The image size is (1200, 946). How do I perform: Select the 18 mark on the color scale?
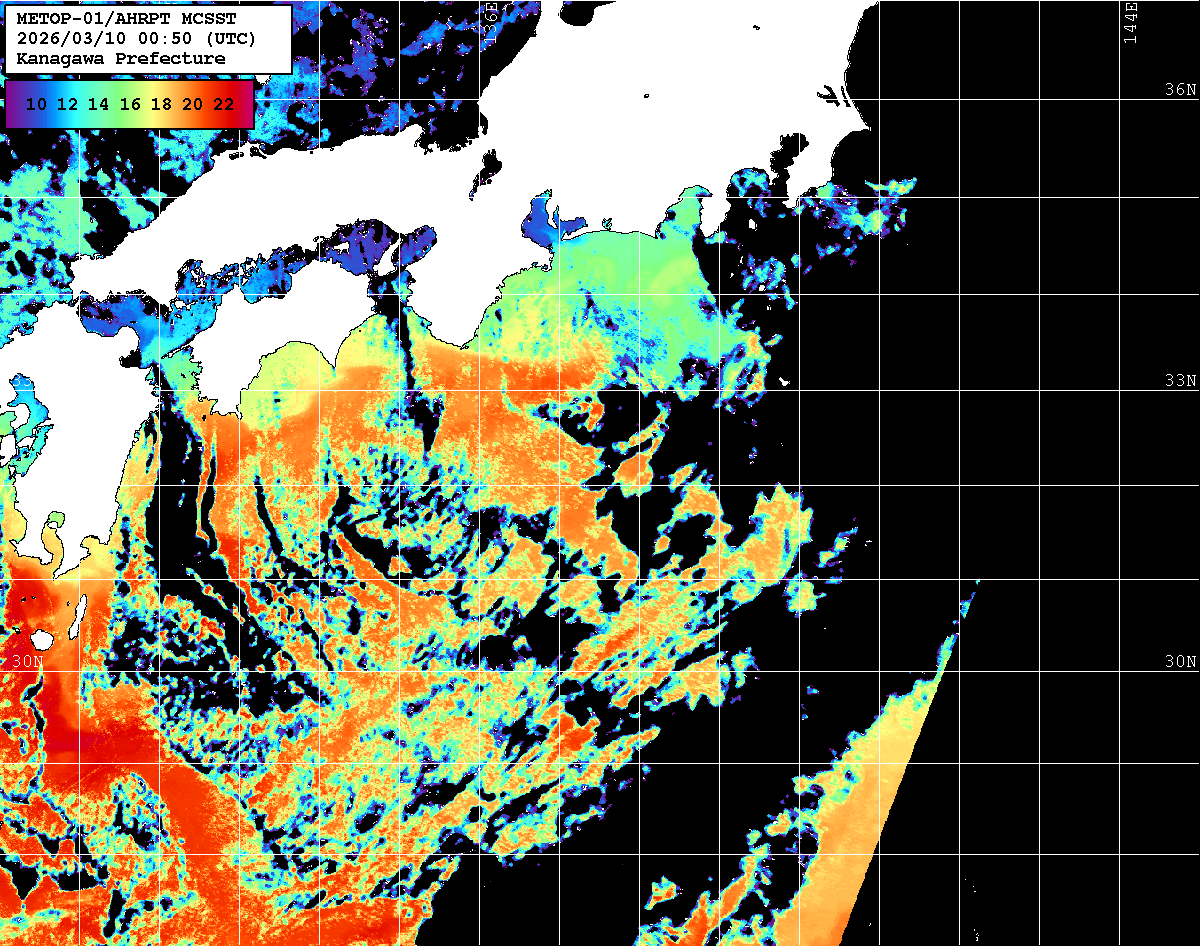(x=161, y=104)
